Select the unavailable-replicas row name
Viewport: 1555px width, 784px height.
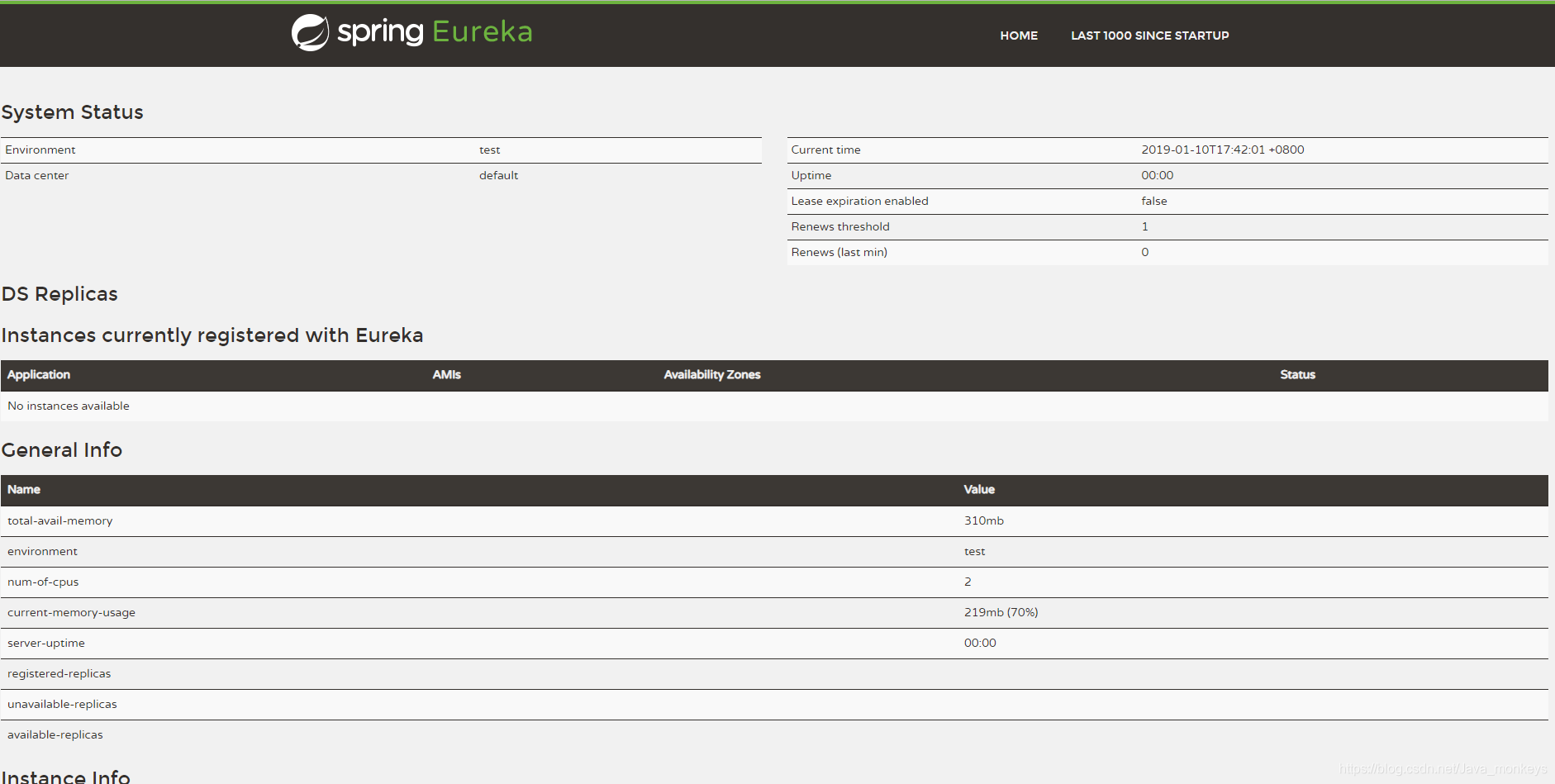pyautogui.click(x=62, y=704)
